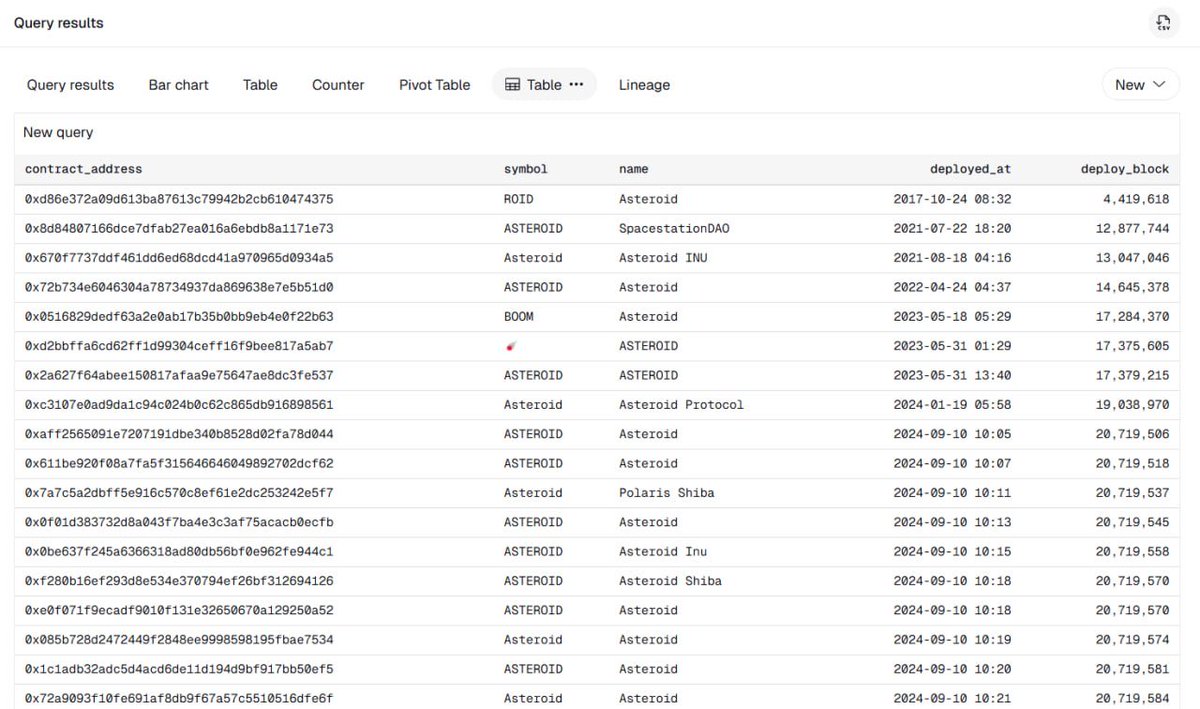Click the deployed_at value 2024-09-10 10:11
The width and height of the screenshot is (1200, 709).
952,493
